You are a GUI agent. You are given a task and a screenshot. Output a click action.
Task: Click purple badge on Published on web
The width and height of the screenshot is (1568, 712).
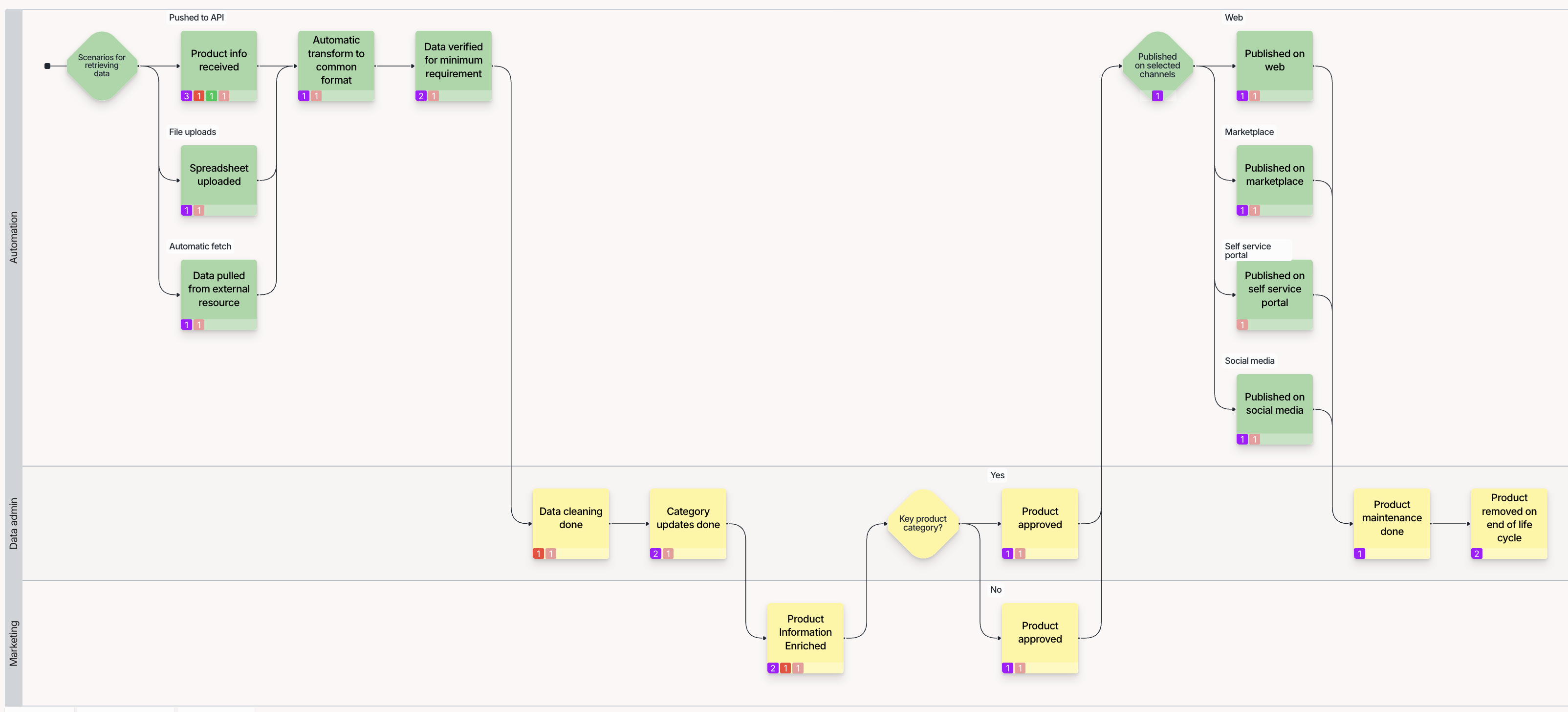click(x=1242, y=96)
